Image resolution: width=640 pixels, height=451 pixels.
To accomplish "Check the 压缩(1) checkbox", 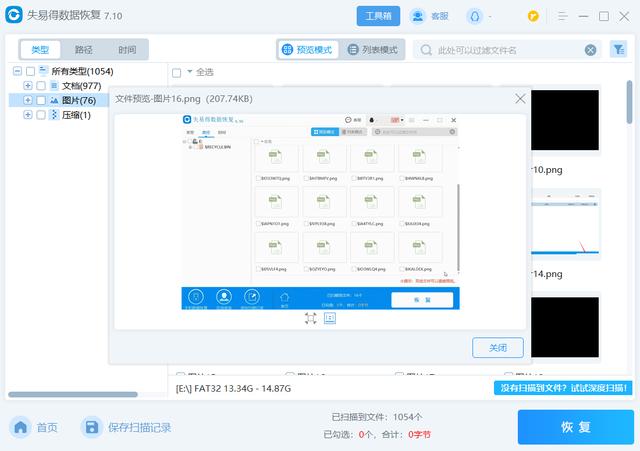I will 41,115.
